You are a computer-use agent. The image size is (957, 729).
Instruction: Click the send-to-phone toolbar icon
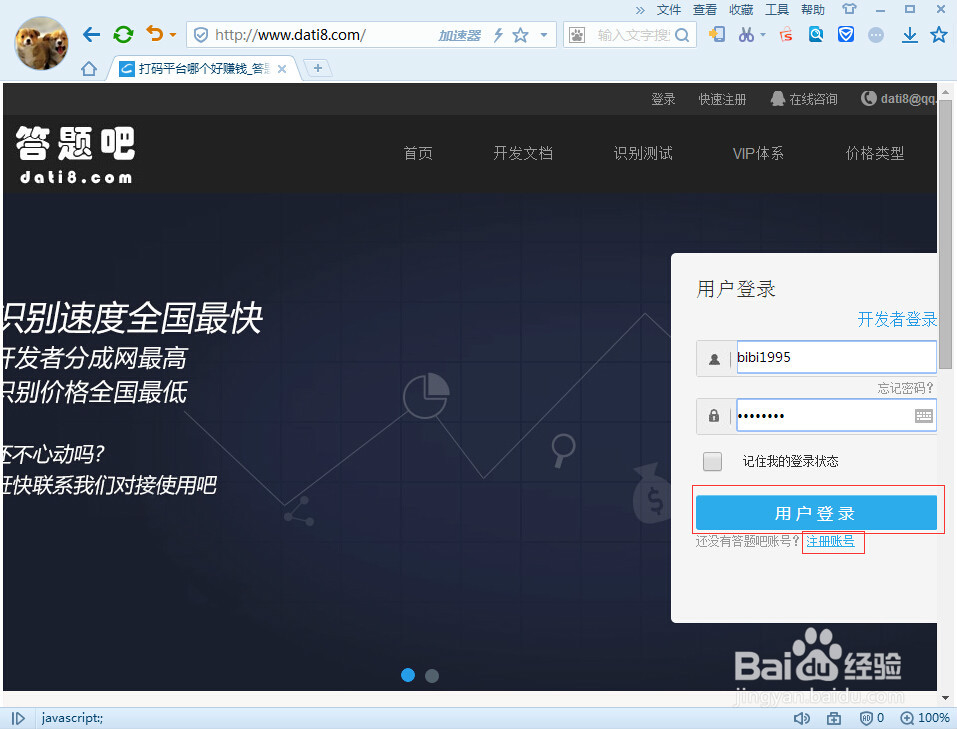(718, 34)
